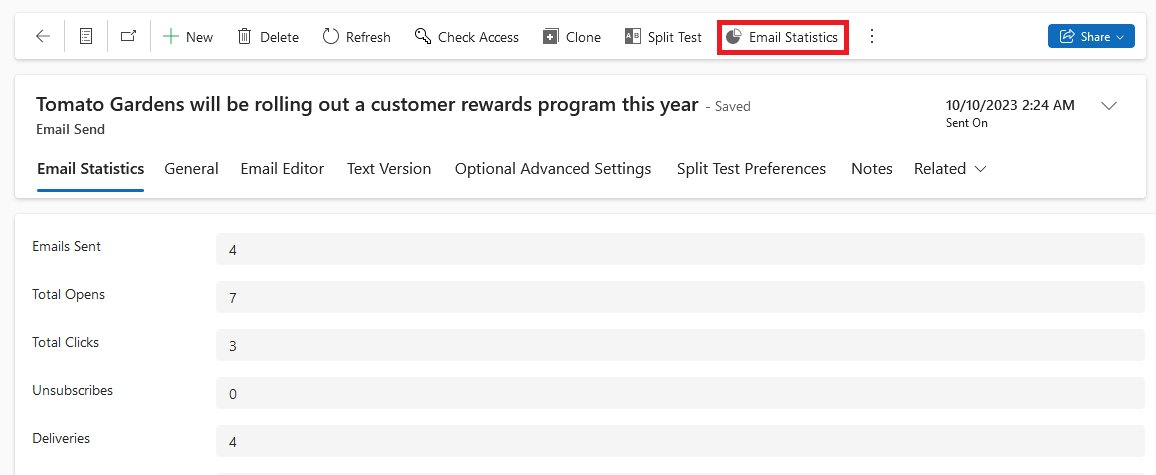
Task: Switch to the General tab
Action: pos(192,169)
